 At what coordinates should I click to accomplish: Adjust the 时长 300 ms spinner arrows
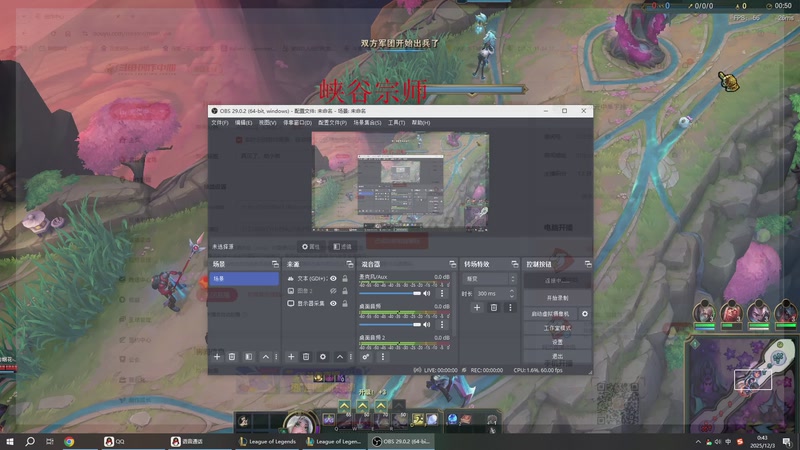tap(512, 293)
